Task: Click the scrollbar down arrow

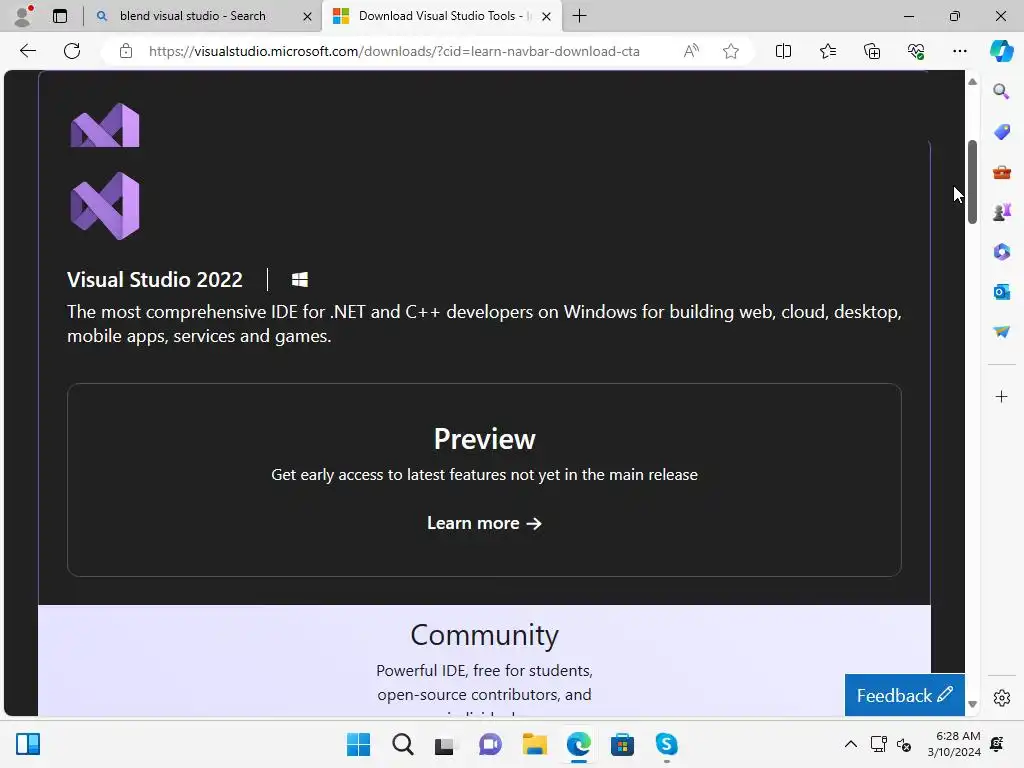Action: 972,704
